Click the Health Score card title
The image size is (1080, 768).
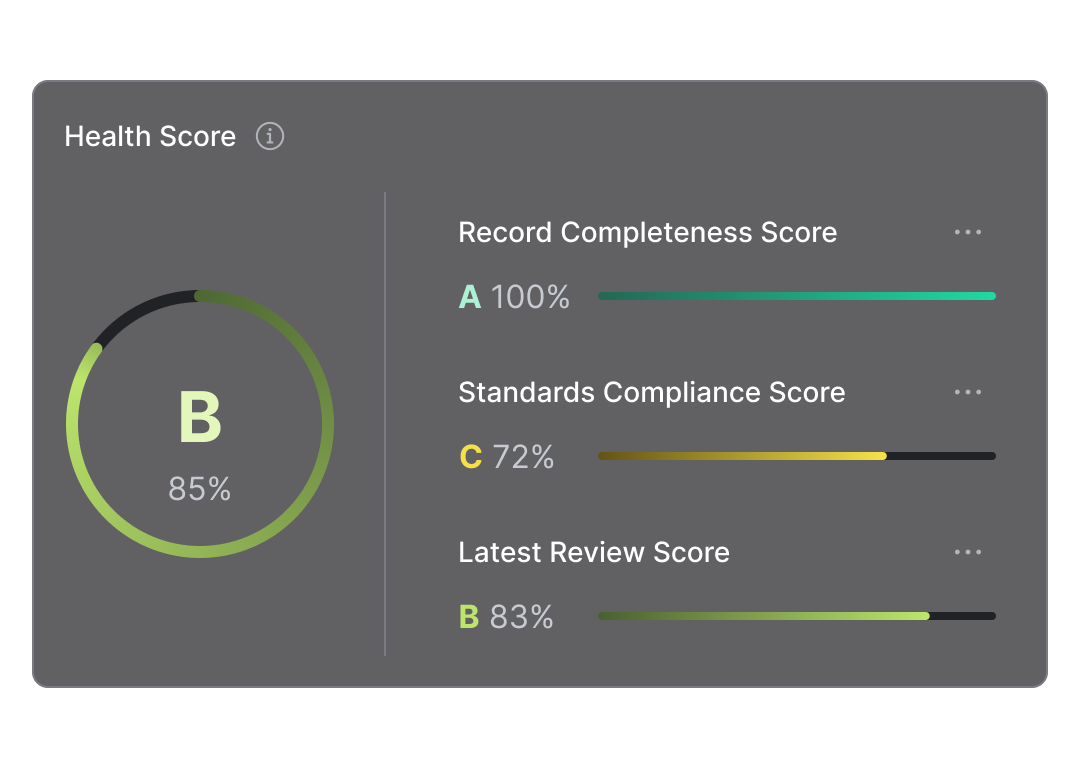150,136
